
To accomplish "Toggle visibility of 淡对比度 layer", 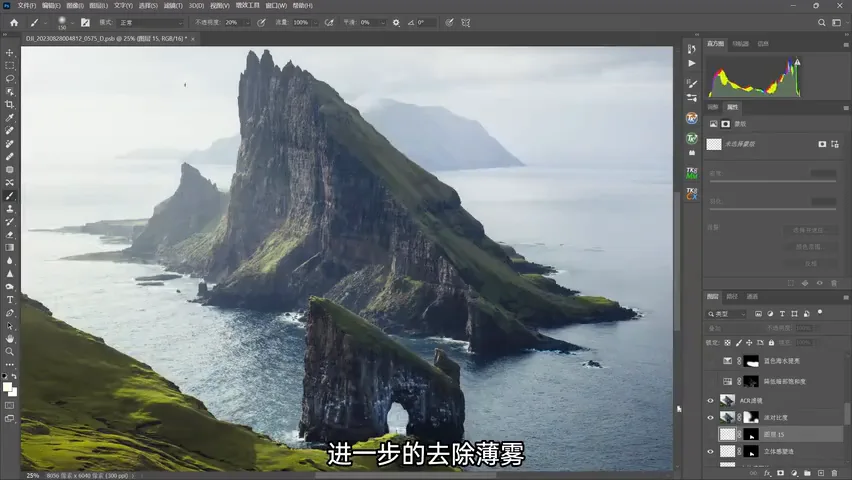I will pos(710,417).
